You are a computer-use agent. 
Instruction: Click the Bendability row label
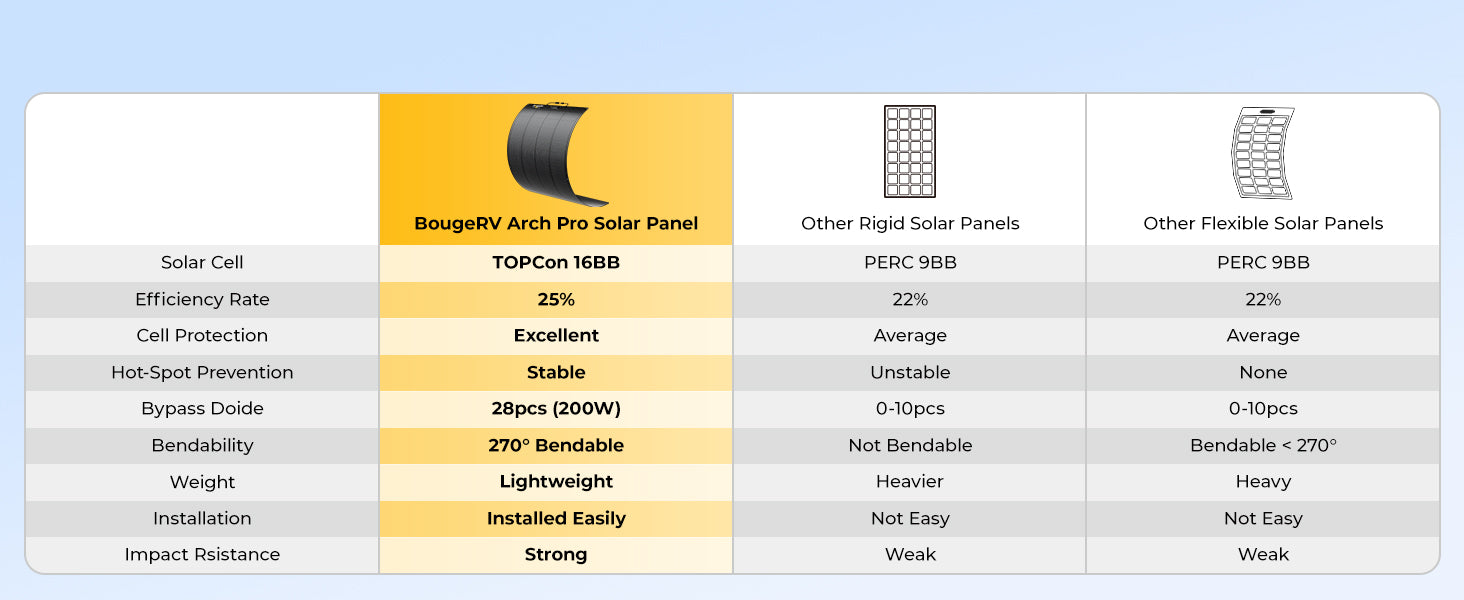click(202, 446)
